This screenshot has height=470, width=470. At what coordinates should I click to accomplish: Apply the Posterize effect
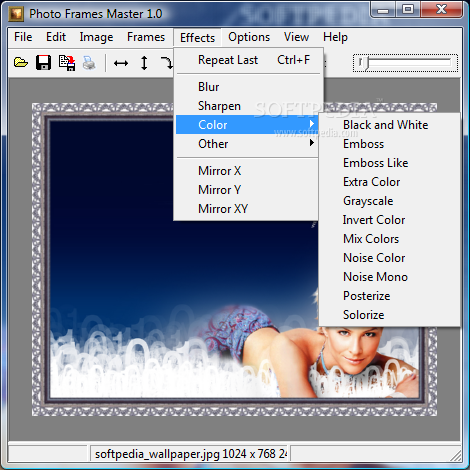pos(390,296)
